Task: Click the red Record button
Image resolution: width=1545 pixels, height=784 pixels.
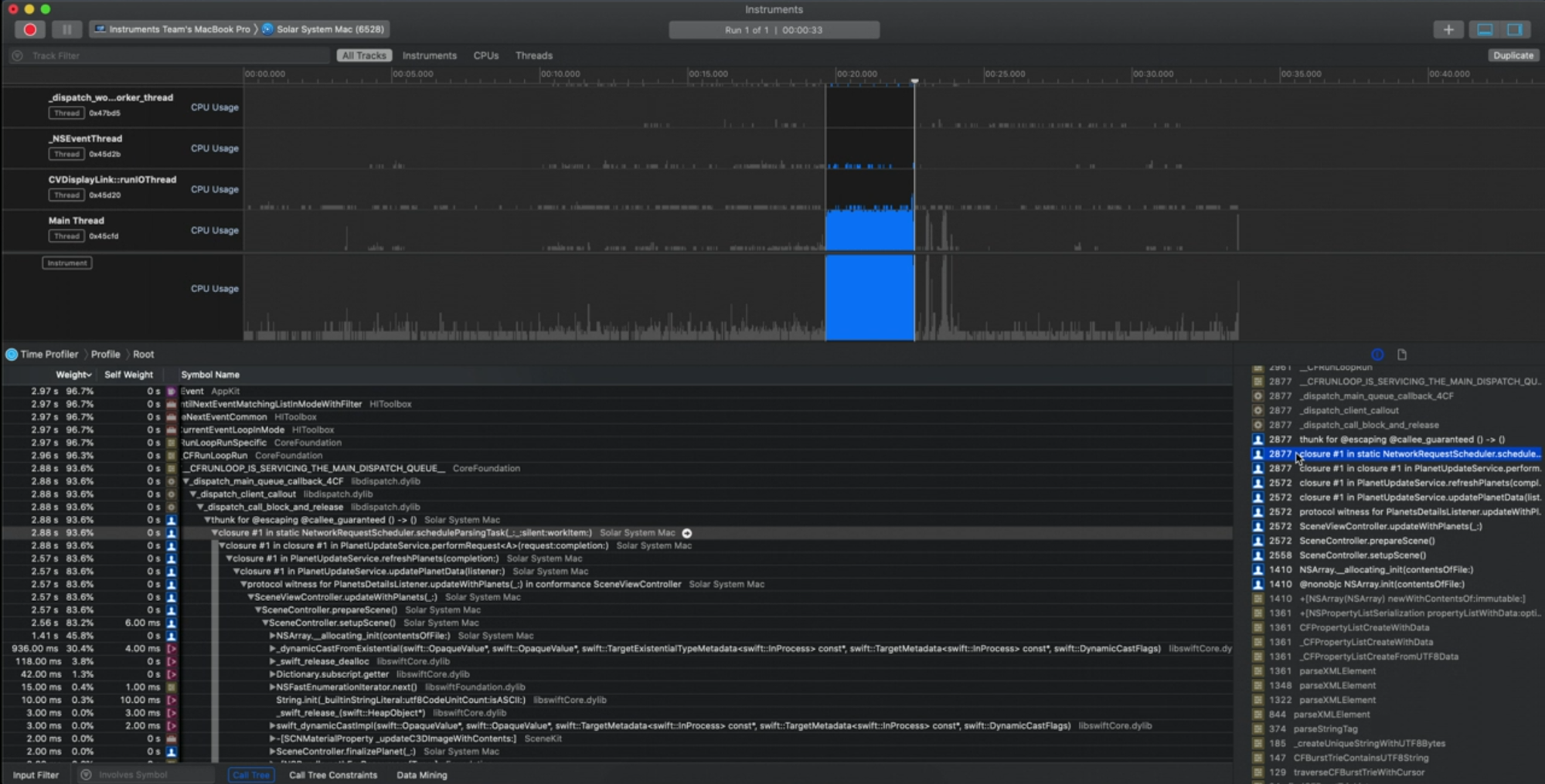Action: (30, 29)
